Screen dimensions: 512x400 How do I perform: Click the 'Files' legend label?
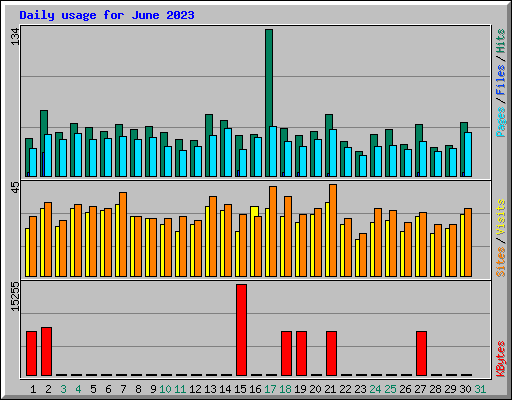click(500, 80)
